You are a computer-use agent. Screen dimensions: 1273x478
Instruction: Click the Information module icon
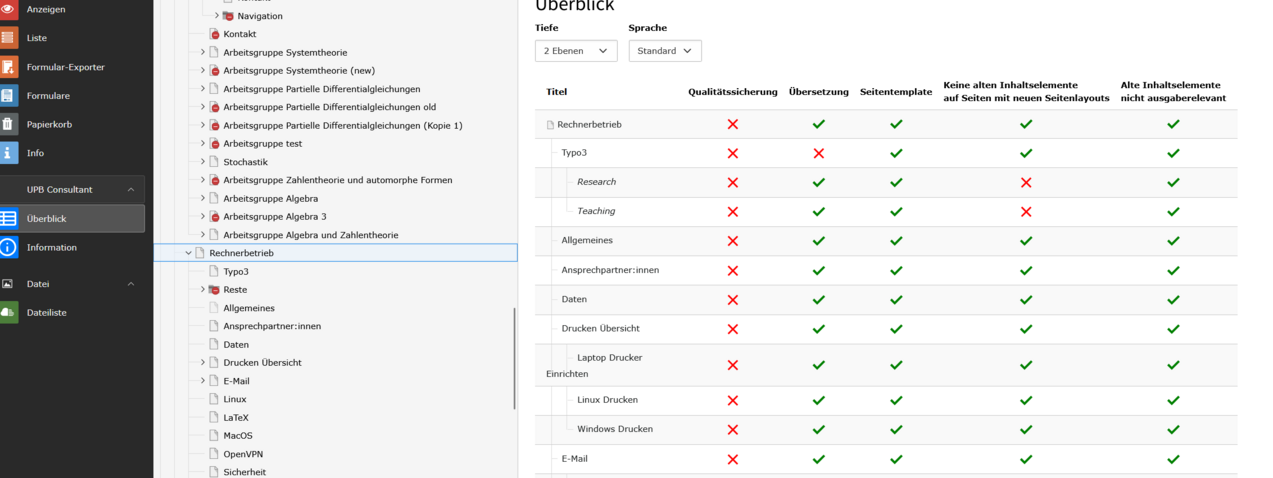tap(8, 247)
